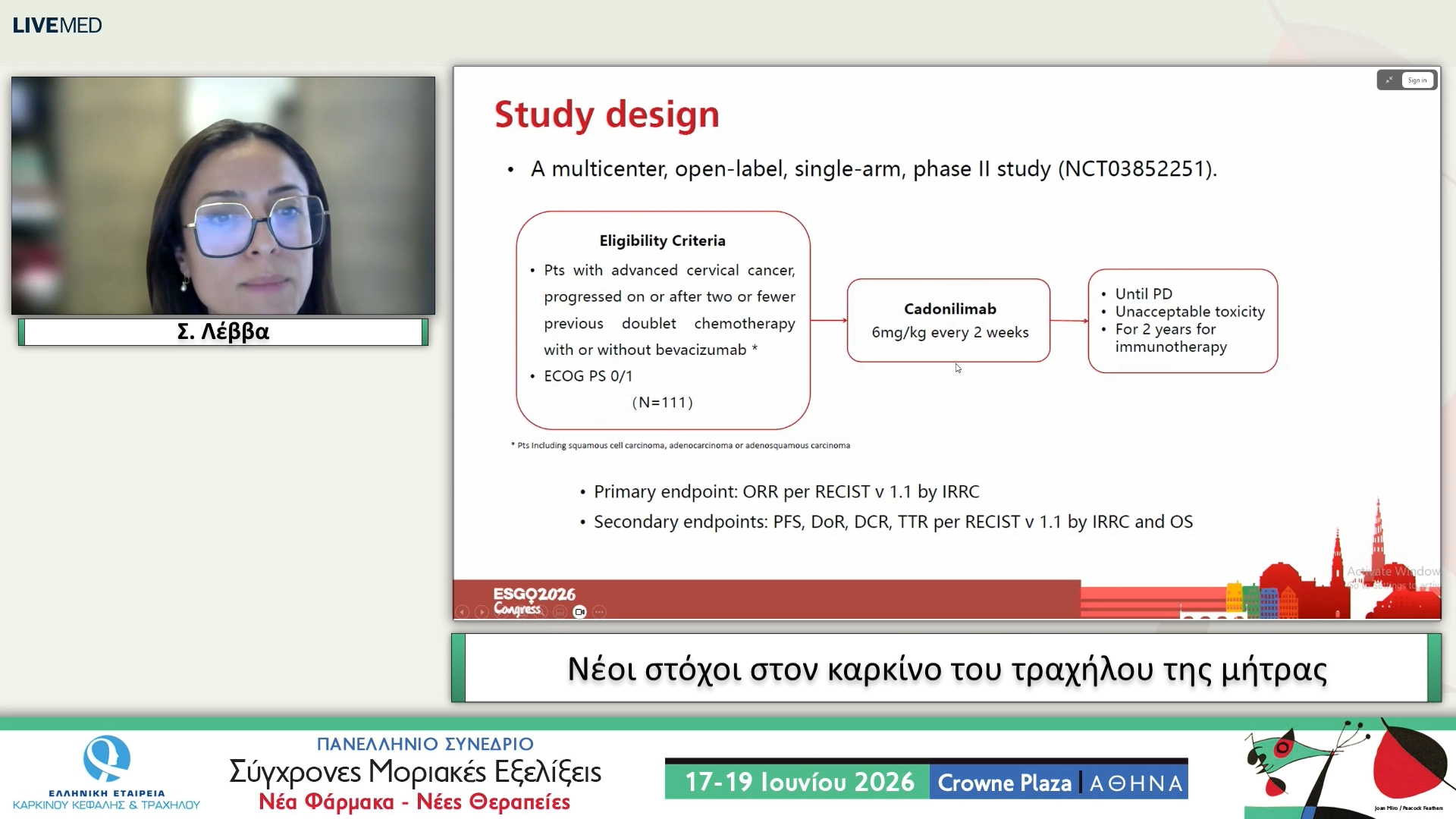Advance to next slide arrow

point(482,612)
